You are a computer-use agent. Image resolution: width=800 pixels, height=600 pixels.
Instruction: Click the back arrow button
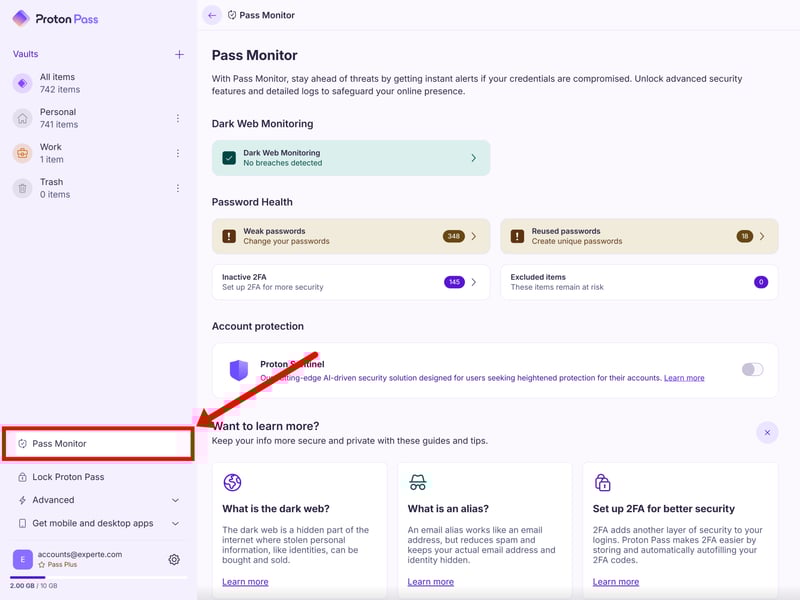(211, 15)
